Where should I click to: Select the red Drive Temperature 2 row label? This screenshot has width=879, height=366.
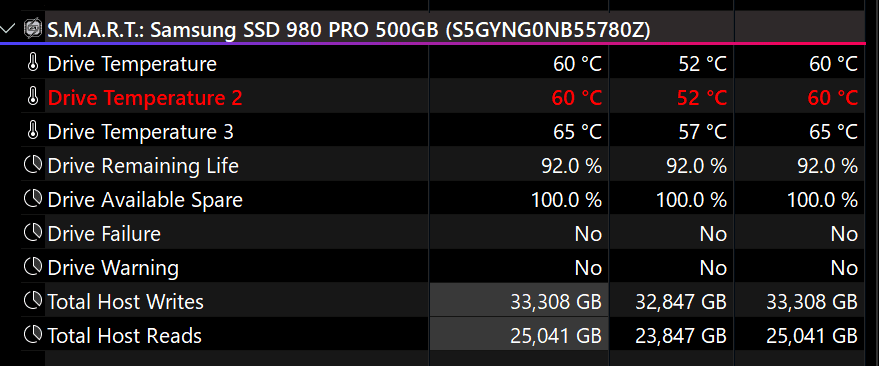145,98
